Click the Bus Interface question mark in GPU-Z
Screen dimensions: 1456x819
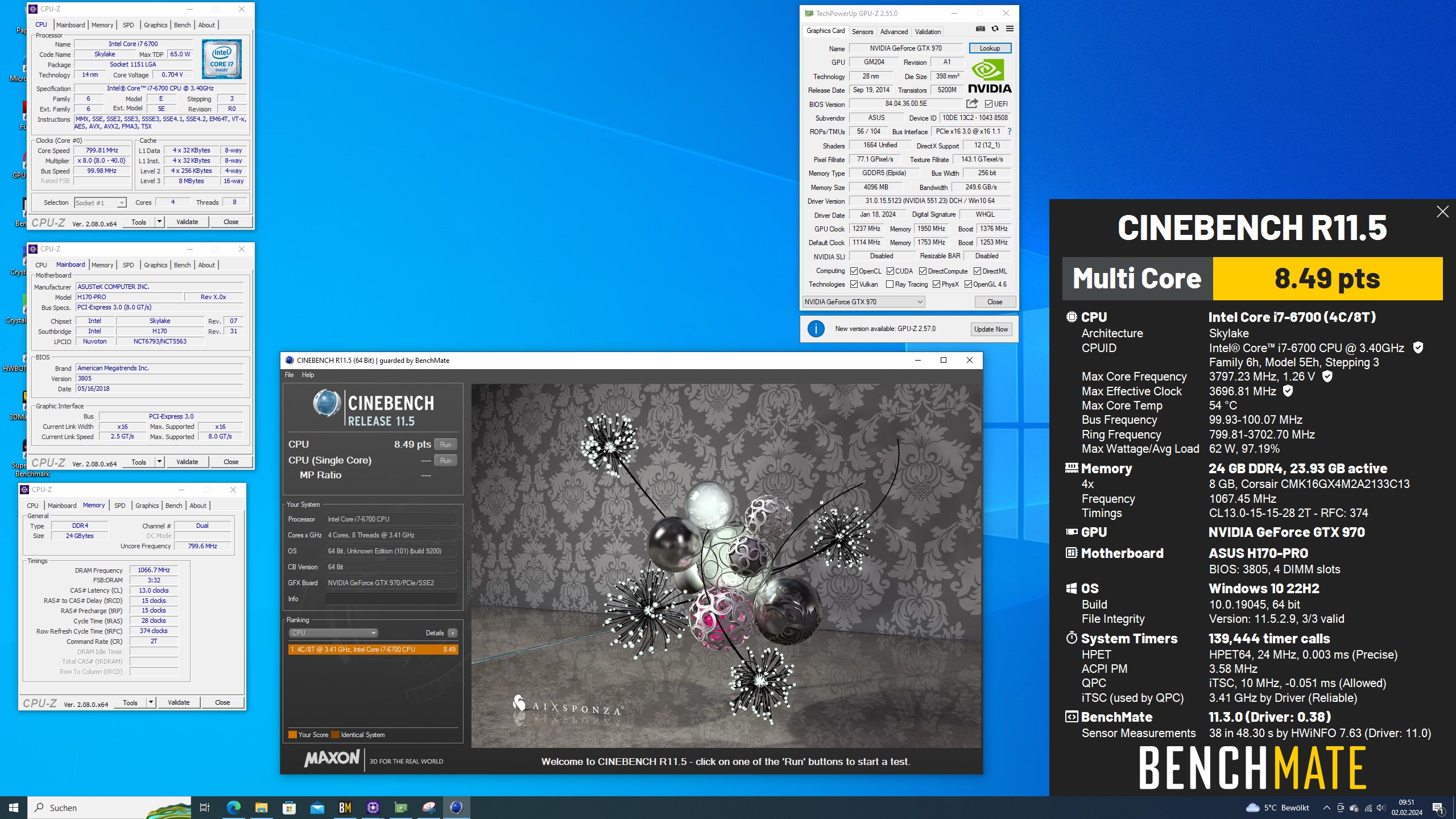click(1010, 131)
